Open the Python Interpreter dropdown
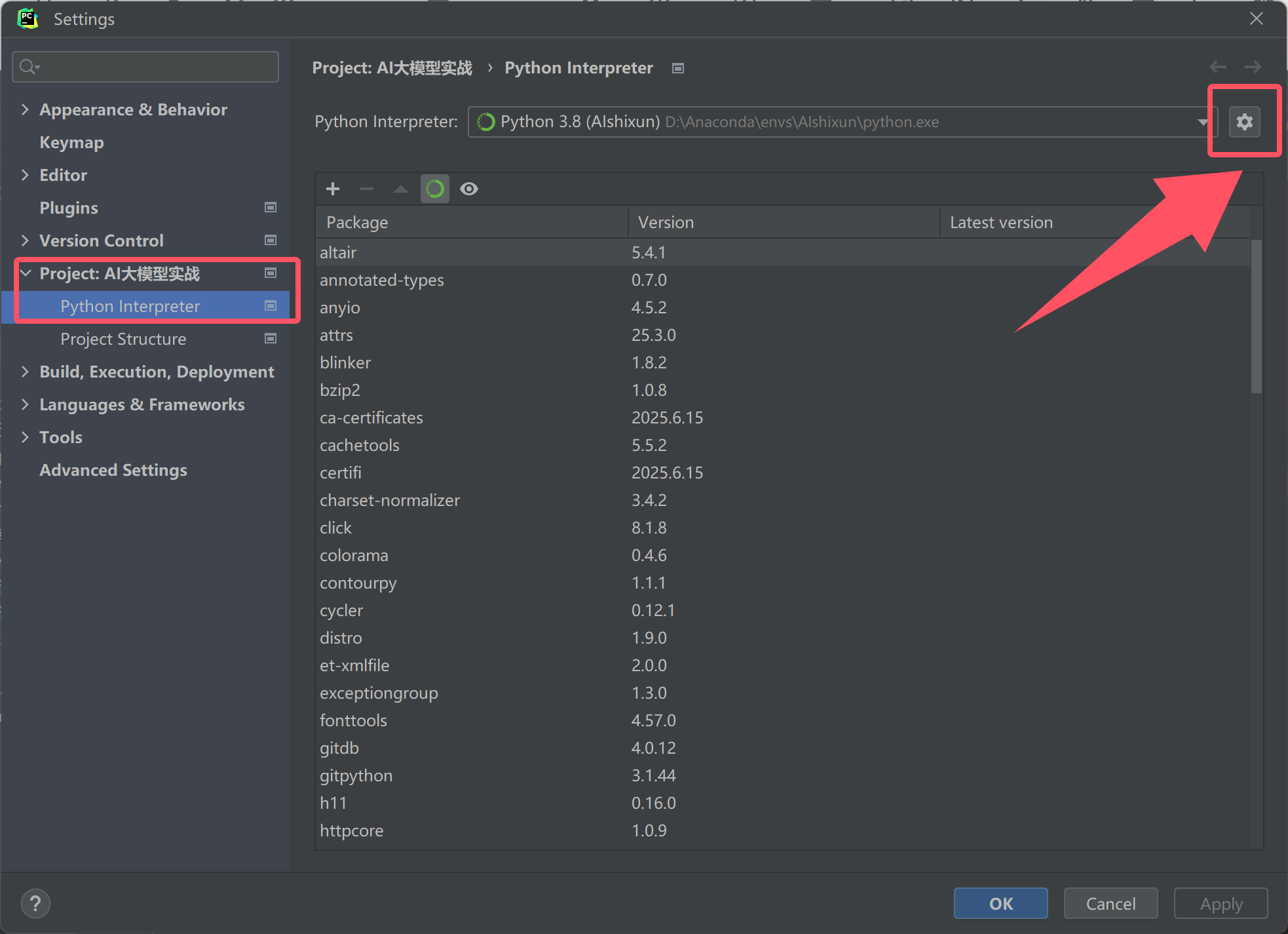 pyautogui.click(x=1202, y=122)
